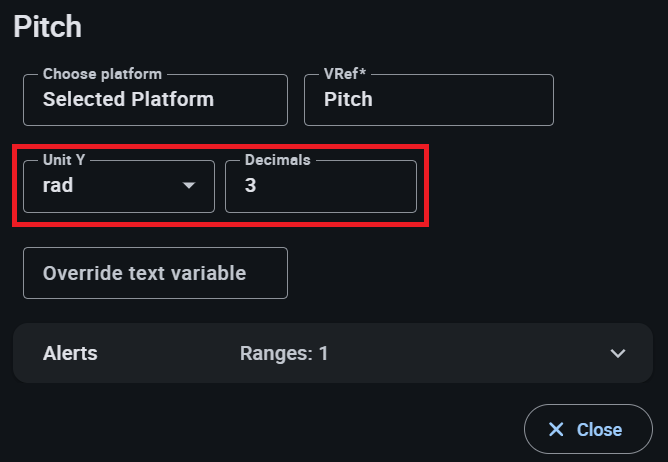Select the Override text variable field
This screenshot has width=668, height=462.
[x=155, y=273]
